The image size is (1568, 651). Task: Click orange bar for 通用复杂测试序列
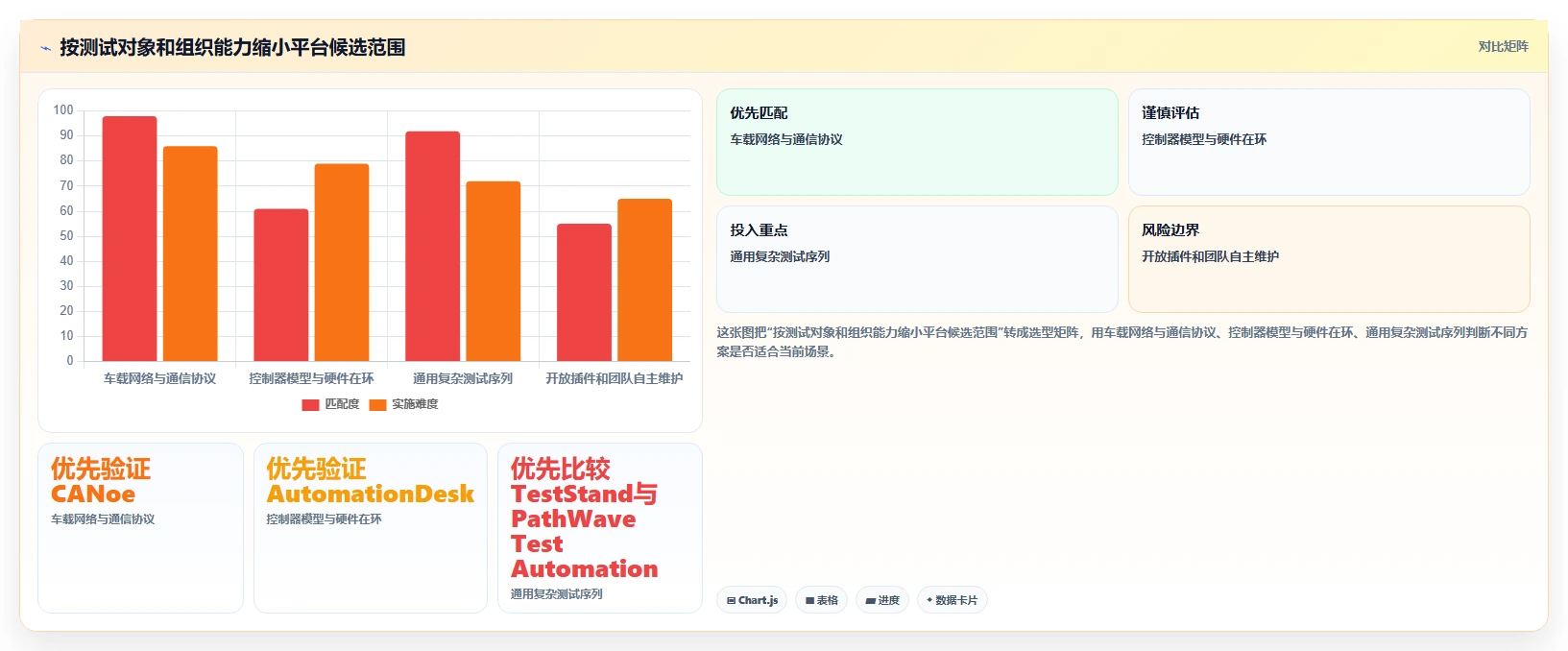point(494,271)
